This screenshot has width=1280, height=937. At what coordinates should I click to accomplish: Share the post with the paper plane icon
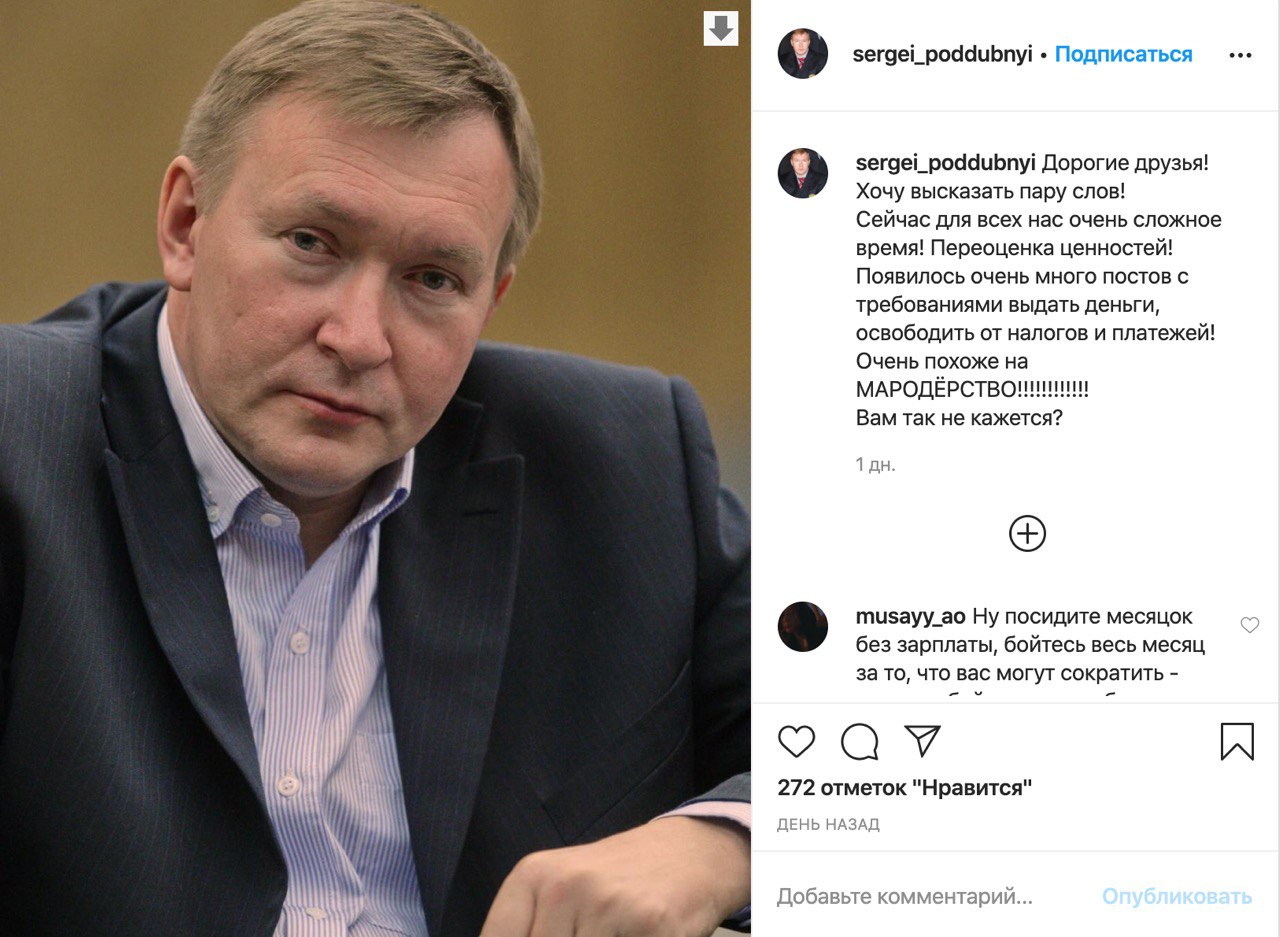click(x=922, y=740)
